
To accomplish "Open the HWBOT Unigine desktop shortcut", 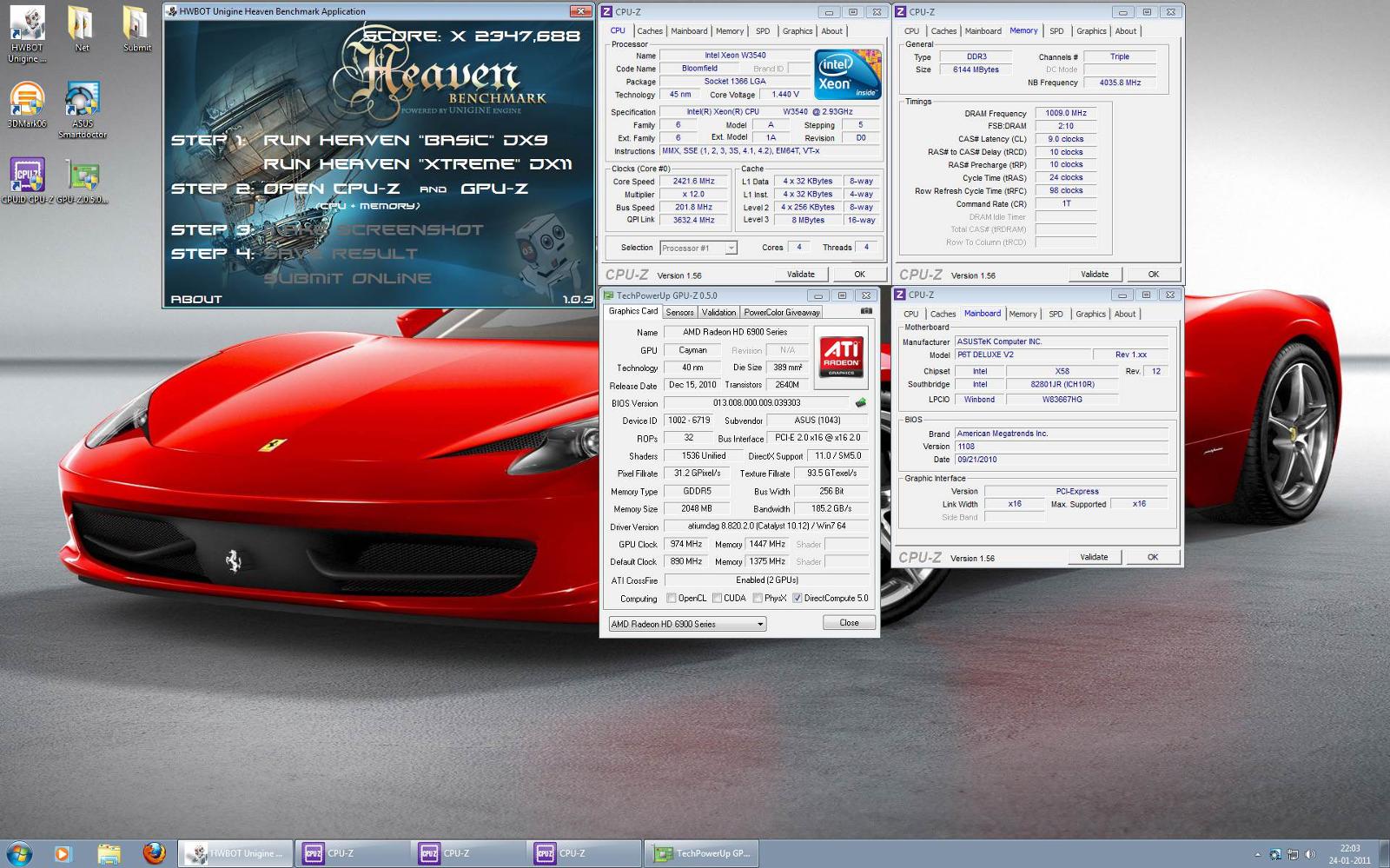I will [x=27, y=35].
